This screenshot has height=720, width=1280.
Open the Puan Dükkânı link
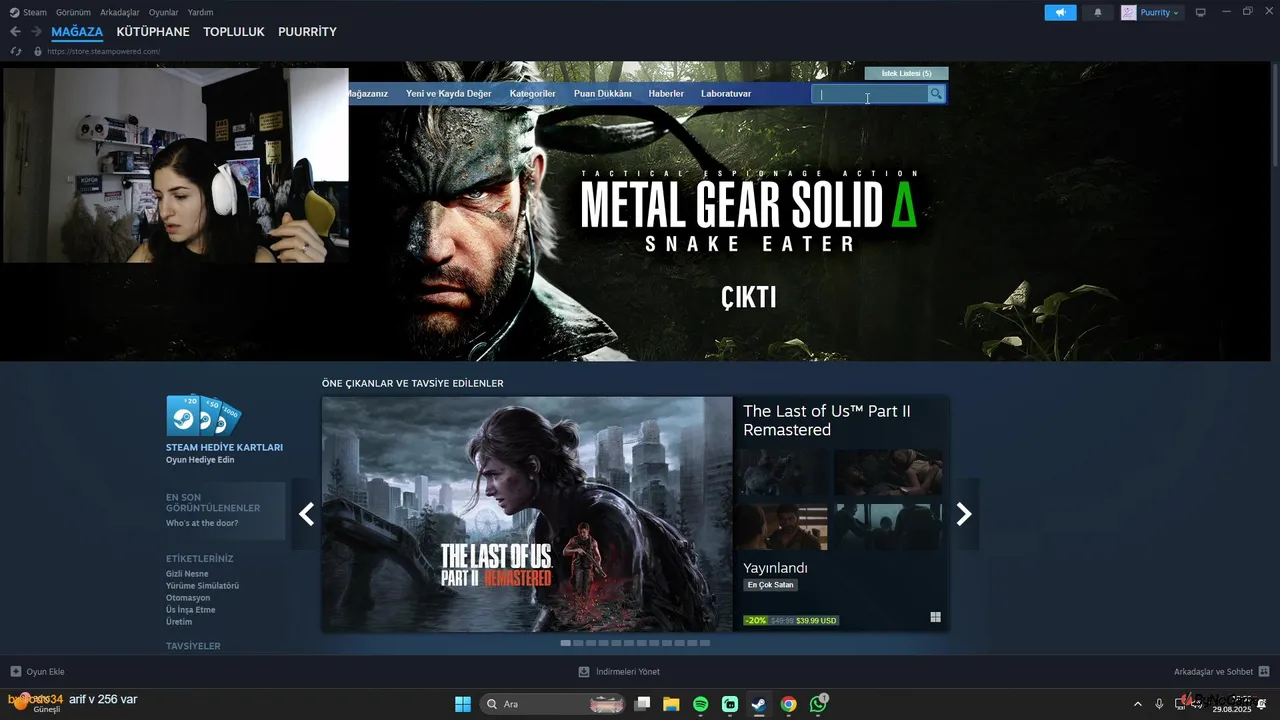pyautogui.click(x=602, y=94)
